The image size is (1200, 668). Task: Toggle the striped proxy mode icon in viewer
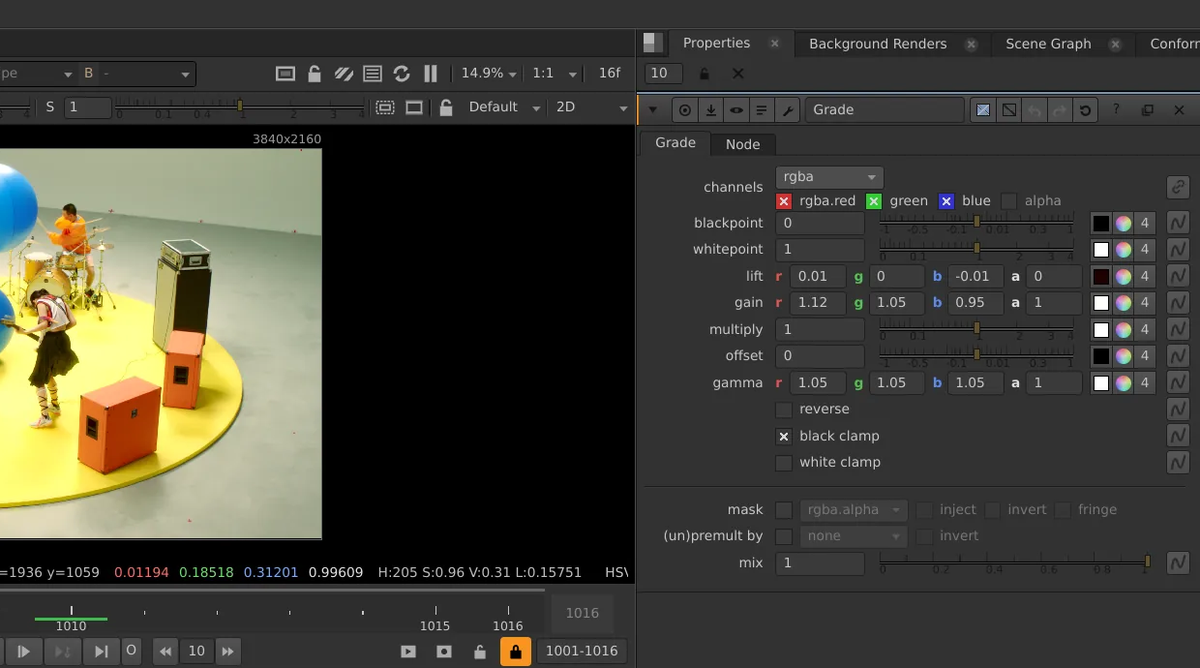coord(343,74)
